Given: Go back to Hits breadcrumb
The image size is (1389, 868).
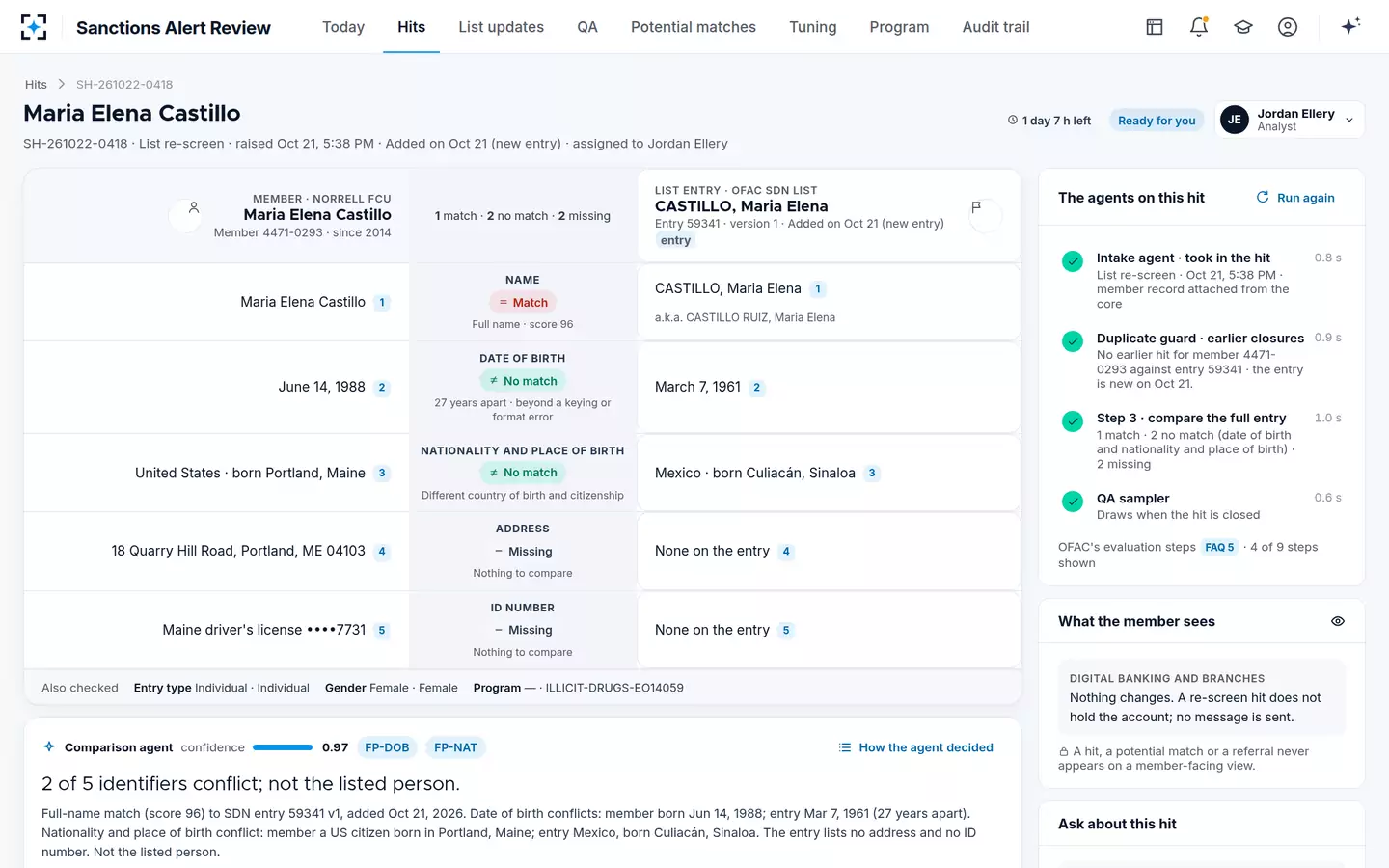Looking at the screenshot, I should [x=36, y=85].
